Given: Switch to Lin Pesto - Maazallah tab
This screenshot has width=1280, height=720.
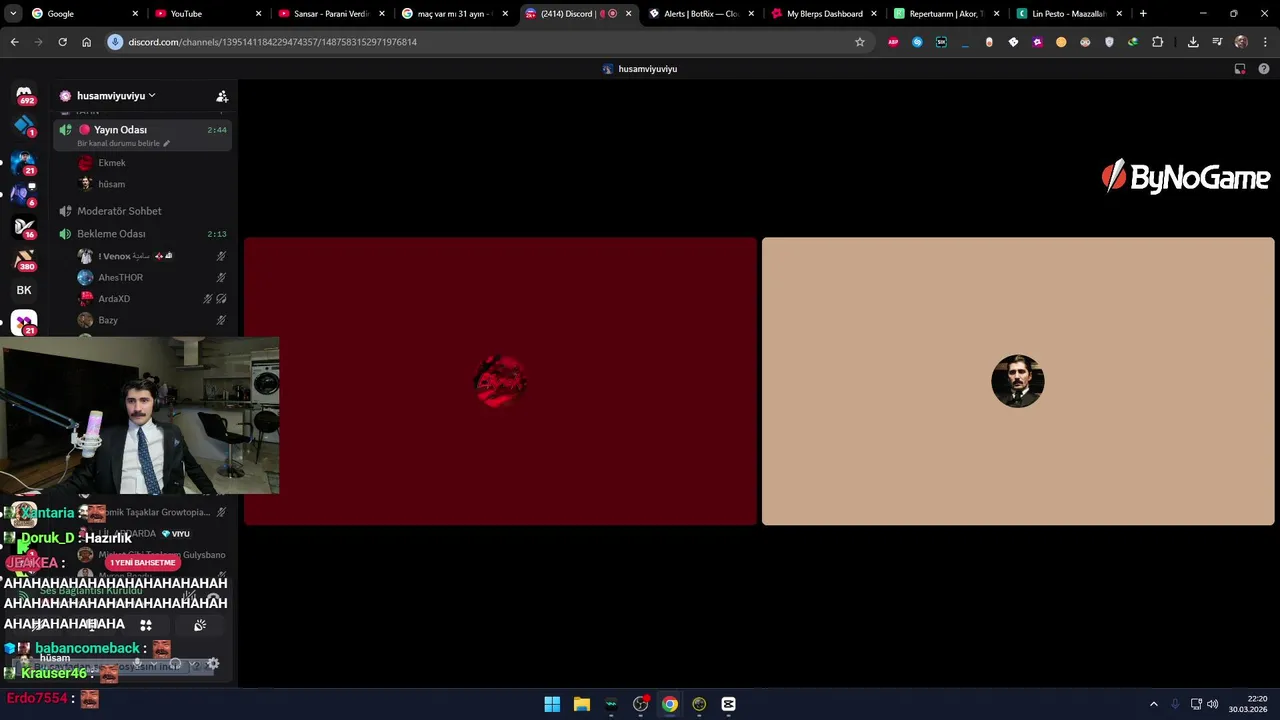Looking at the screenshot, I should pos(1070,14).
